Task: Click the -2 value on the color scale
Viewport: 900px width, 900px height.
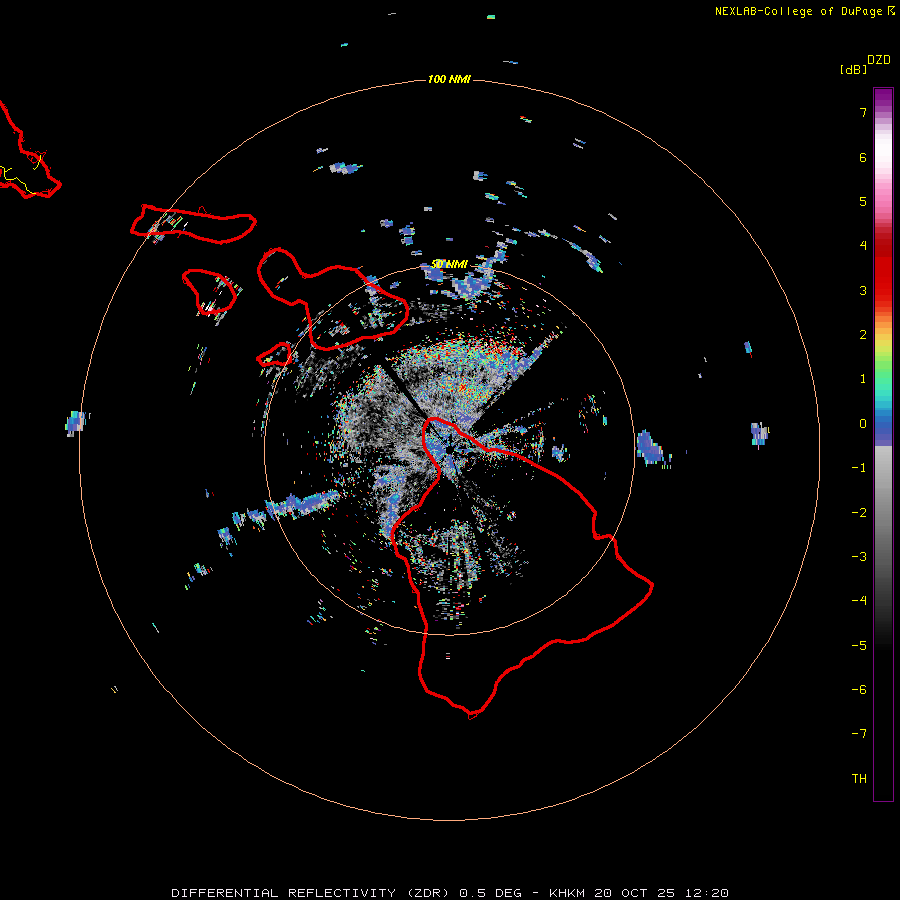Action: pos(859,513)
